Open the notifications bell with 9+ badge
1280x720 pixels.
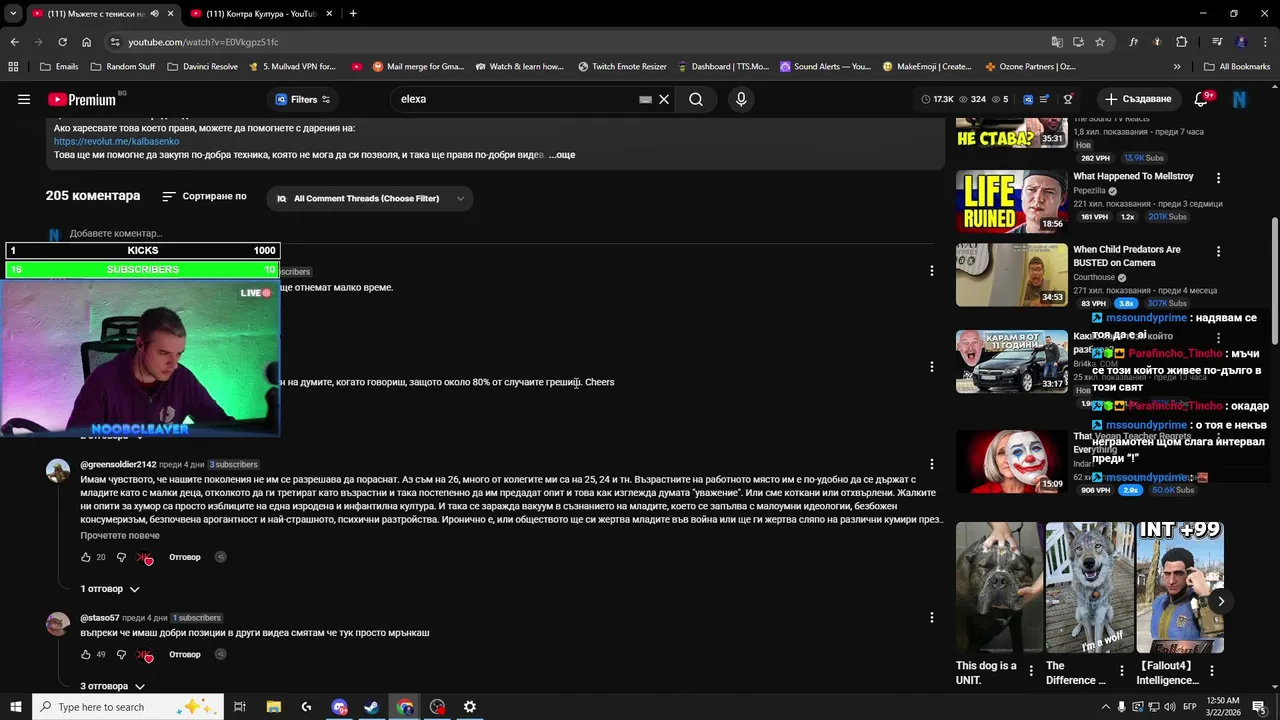click(x=1202, y=99)
